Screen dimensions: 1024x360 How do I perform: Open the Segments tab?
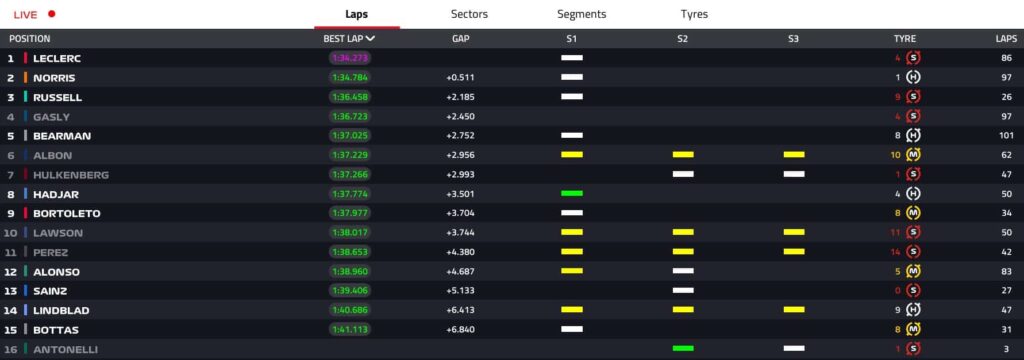pyautogui.click(x=581, y=14)
